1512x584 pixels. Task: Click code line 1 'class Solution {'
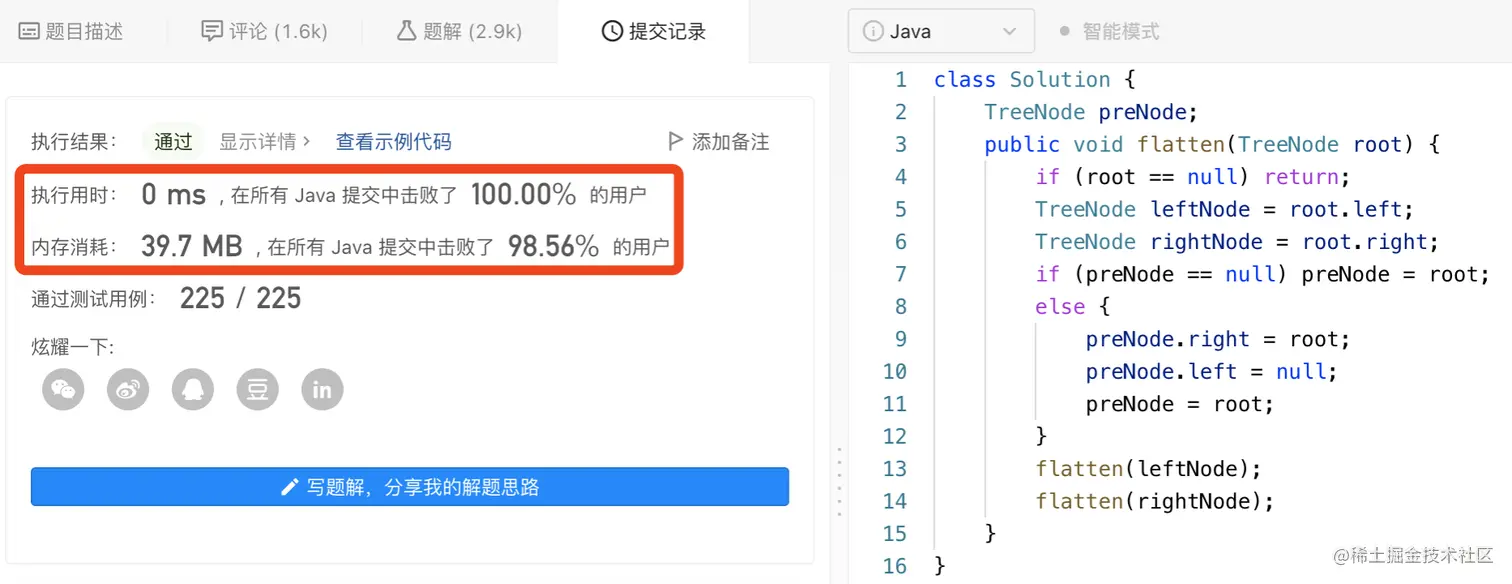[x=1035, y=79]
